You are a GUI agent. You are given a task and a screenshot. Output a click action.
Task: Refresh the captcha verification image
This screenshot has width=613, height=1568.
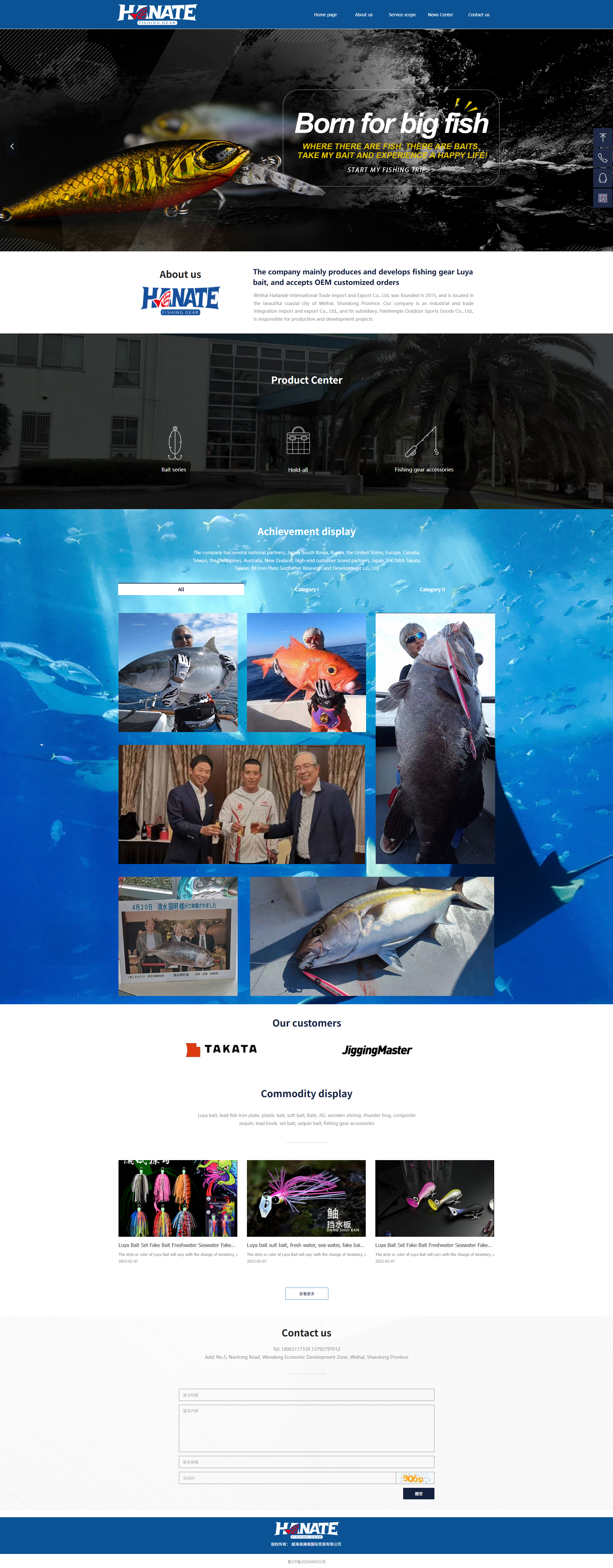click(x=415, y=1478)
